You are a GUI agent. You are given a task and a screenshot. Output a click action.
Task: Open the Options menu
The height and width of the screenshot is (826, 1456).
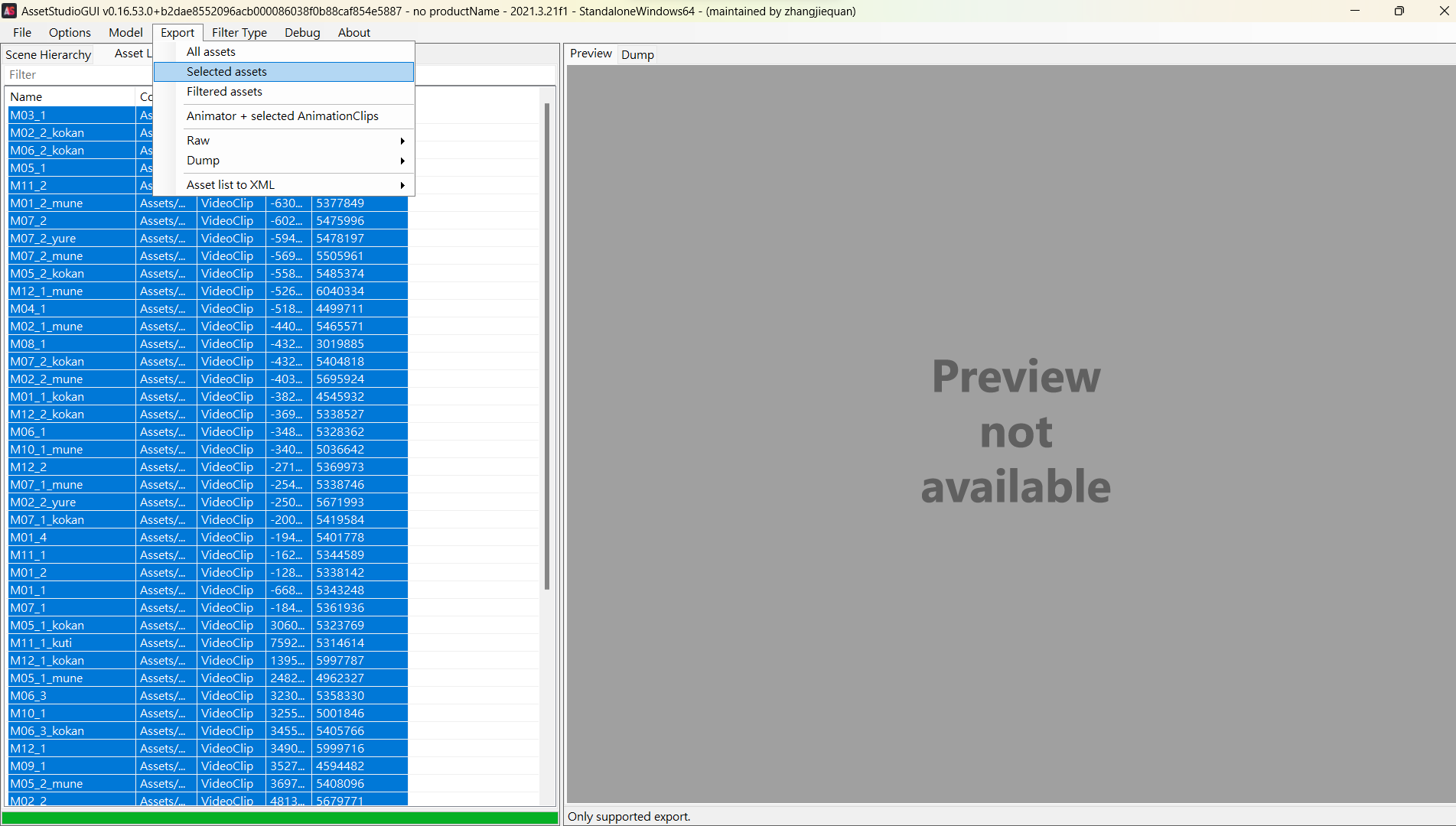pos(70,32)
